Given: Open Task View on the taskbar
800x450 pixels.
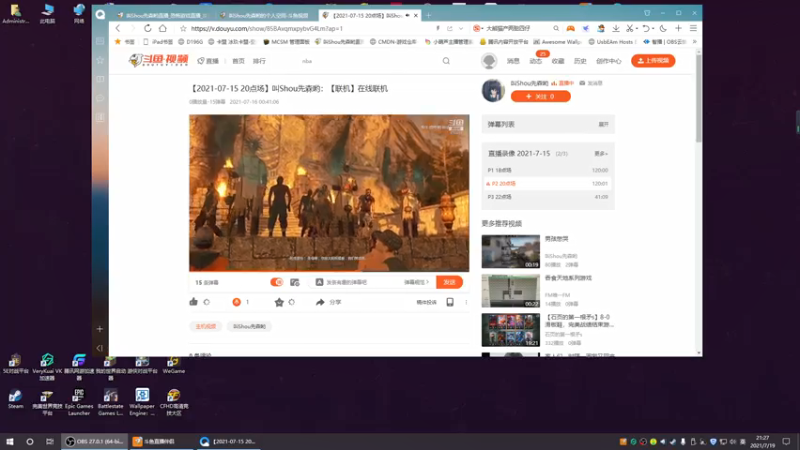Looking at the screenshot, I should 49,441.
